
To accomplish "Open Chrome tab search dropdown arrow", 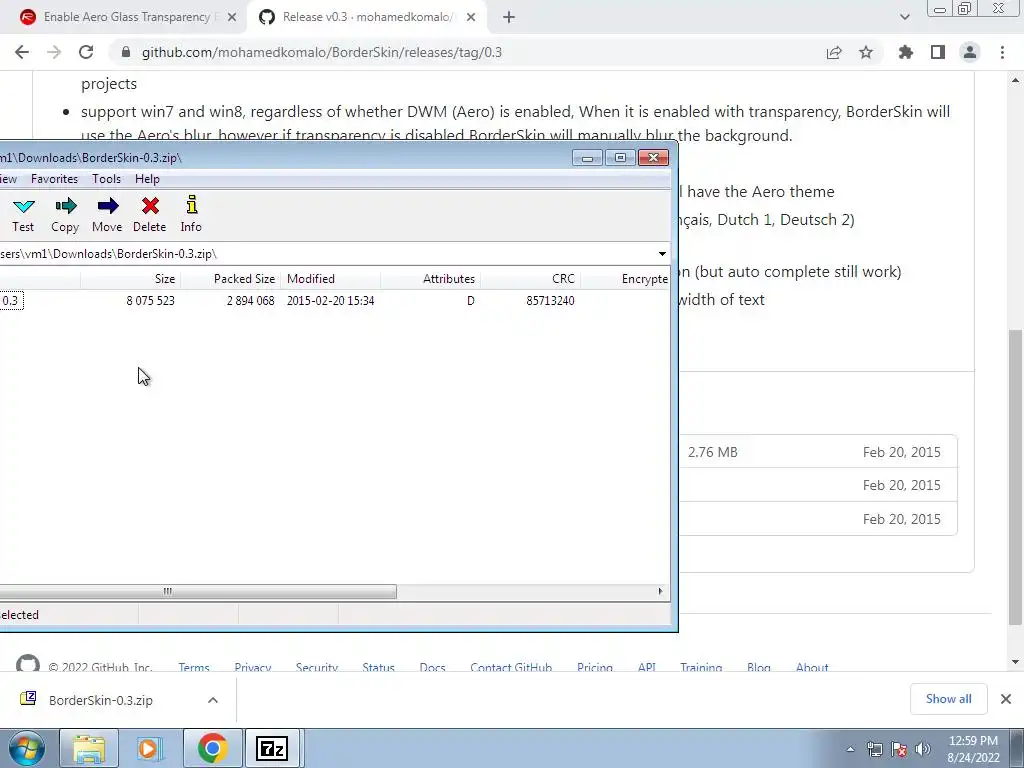I will coord(904,18).
